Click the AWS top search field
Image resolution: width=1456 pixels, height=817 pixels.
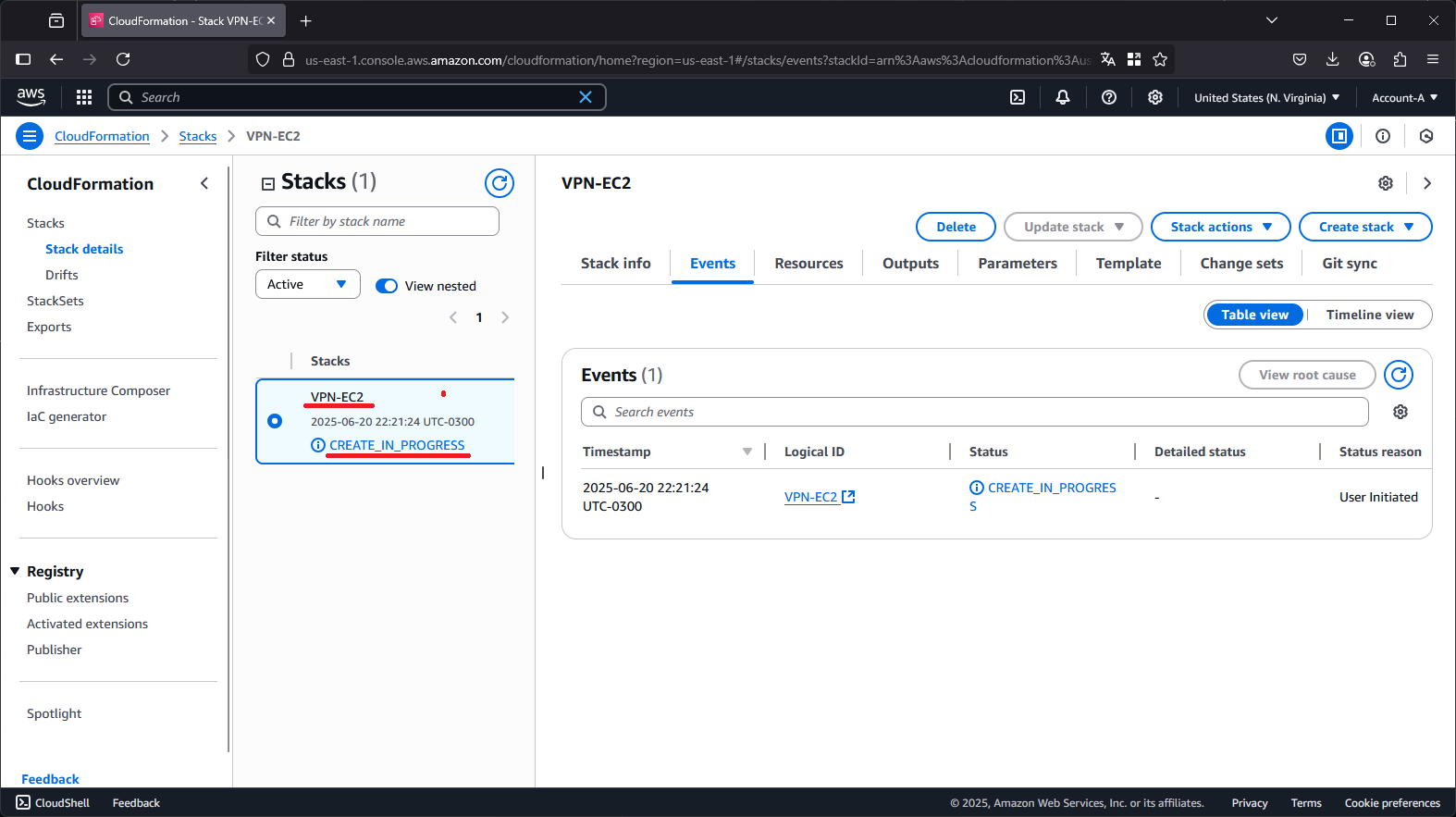point(357,97)
